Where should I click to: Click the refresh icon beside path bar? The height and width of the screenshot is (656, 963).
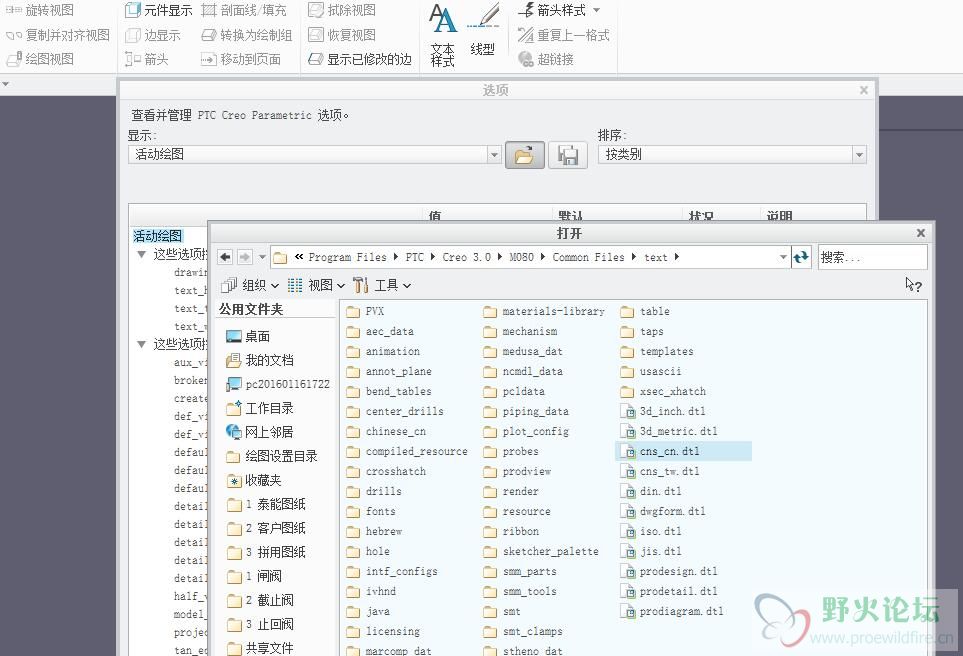click(x=801, y=257)
